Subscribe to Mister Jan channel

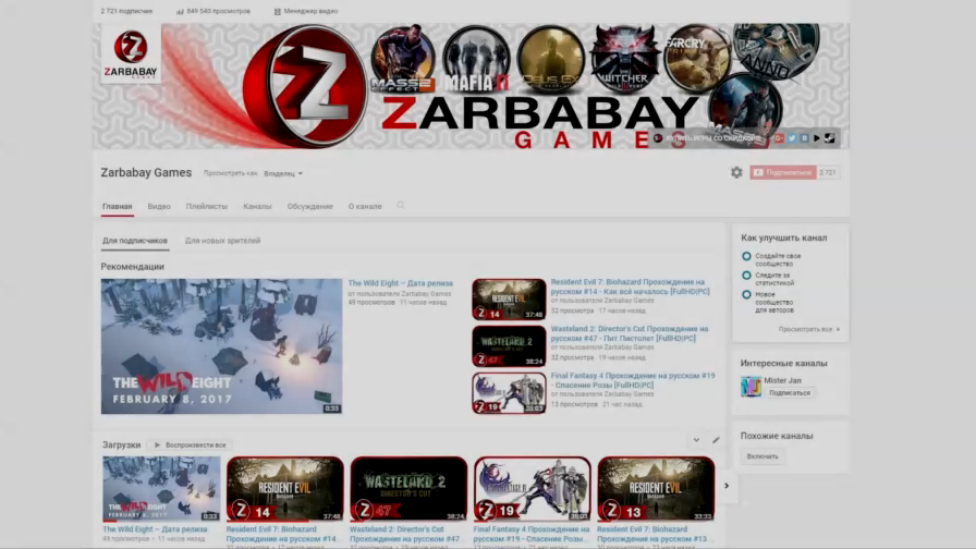click(789, 393)
